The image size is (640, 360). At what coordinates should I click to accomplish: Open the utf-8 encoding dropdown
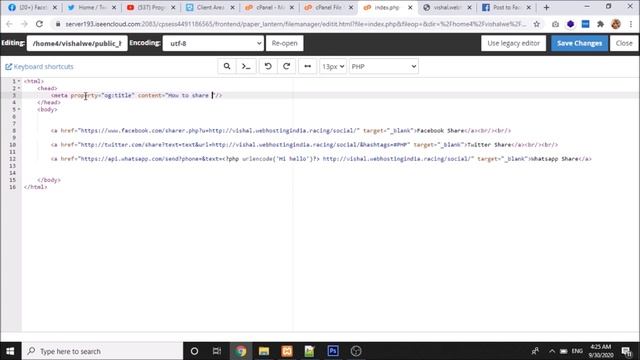click(213, 43)
